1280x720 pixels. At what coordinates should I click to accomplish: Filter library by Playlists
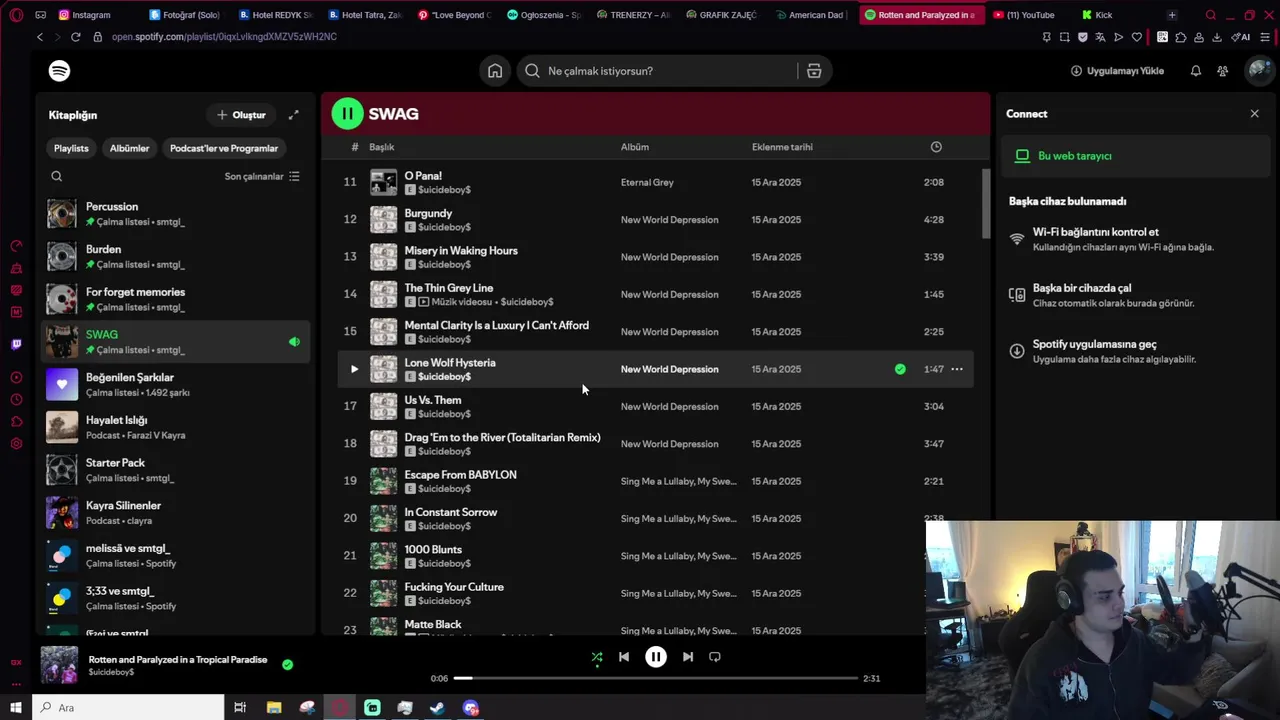[x=71, y=148]
